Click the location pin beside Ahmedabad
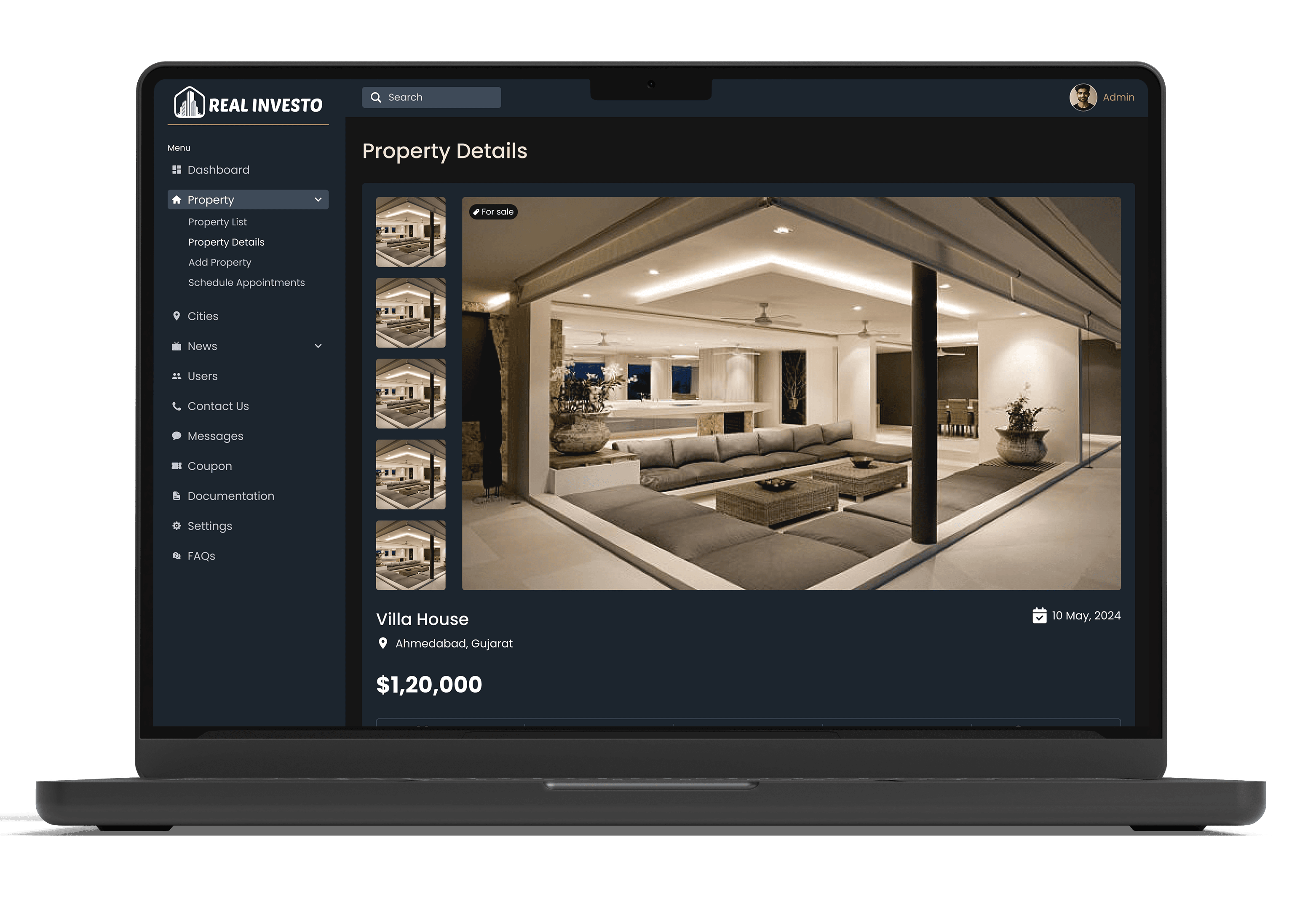The image size is (1316, 910). tap(383, 644)
